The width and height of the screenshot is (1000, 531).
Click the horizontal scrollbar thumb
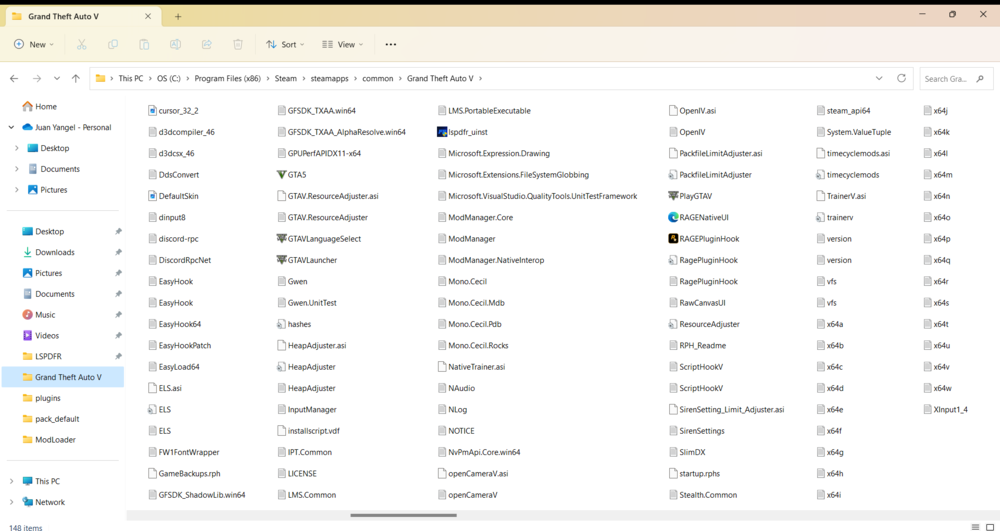pos(404,515)
